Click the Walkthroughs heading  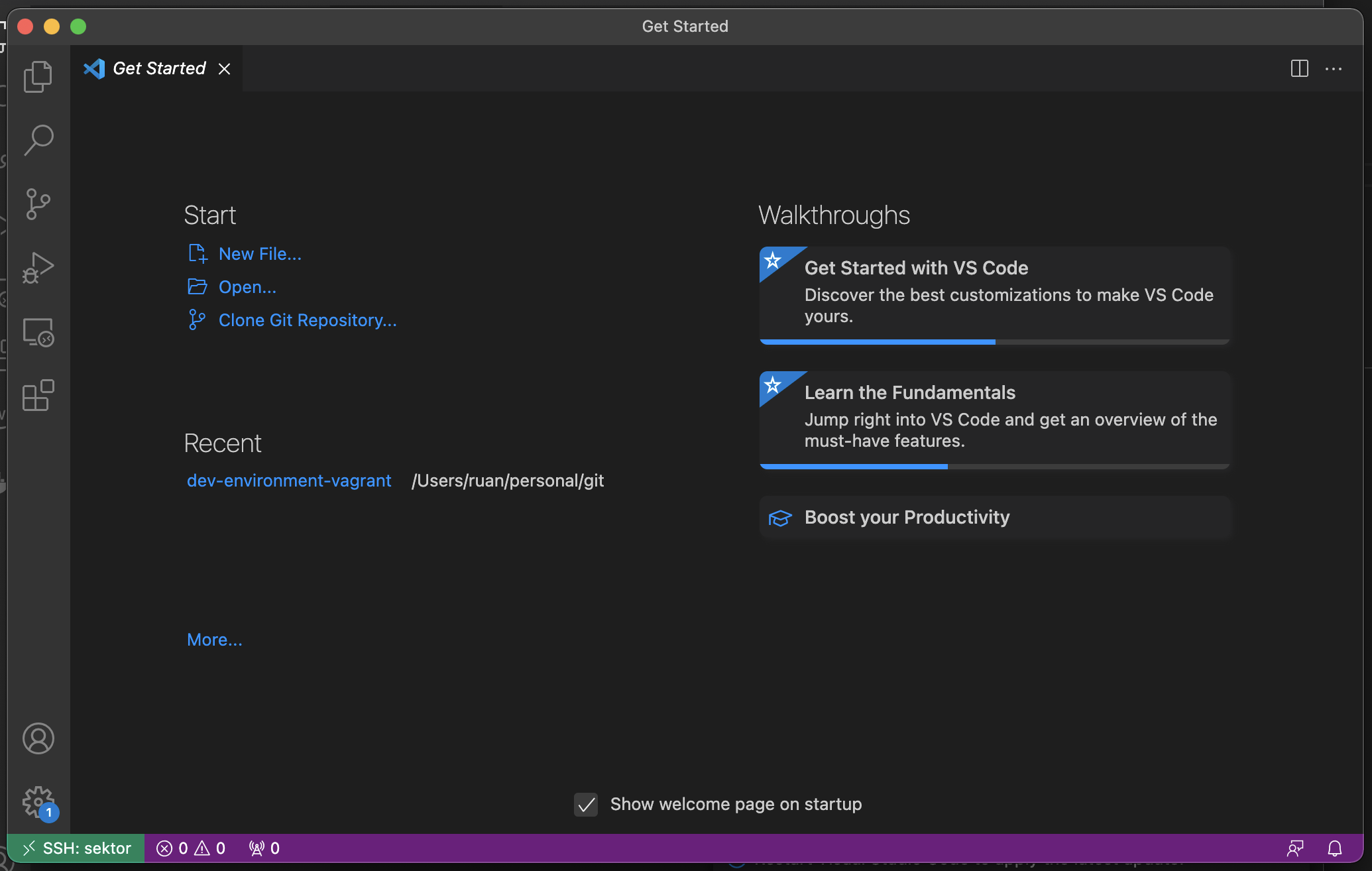pos(834,215)
